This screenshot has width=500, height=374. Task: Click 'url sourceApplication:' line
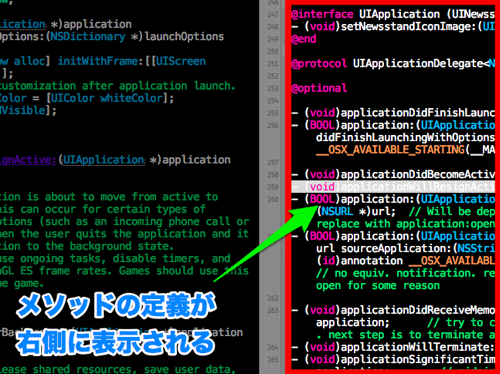click(x=406, y=248)
